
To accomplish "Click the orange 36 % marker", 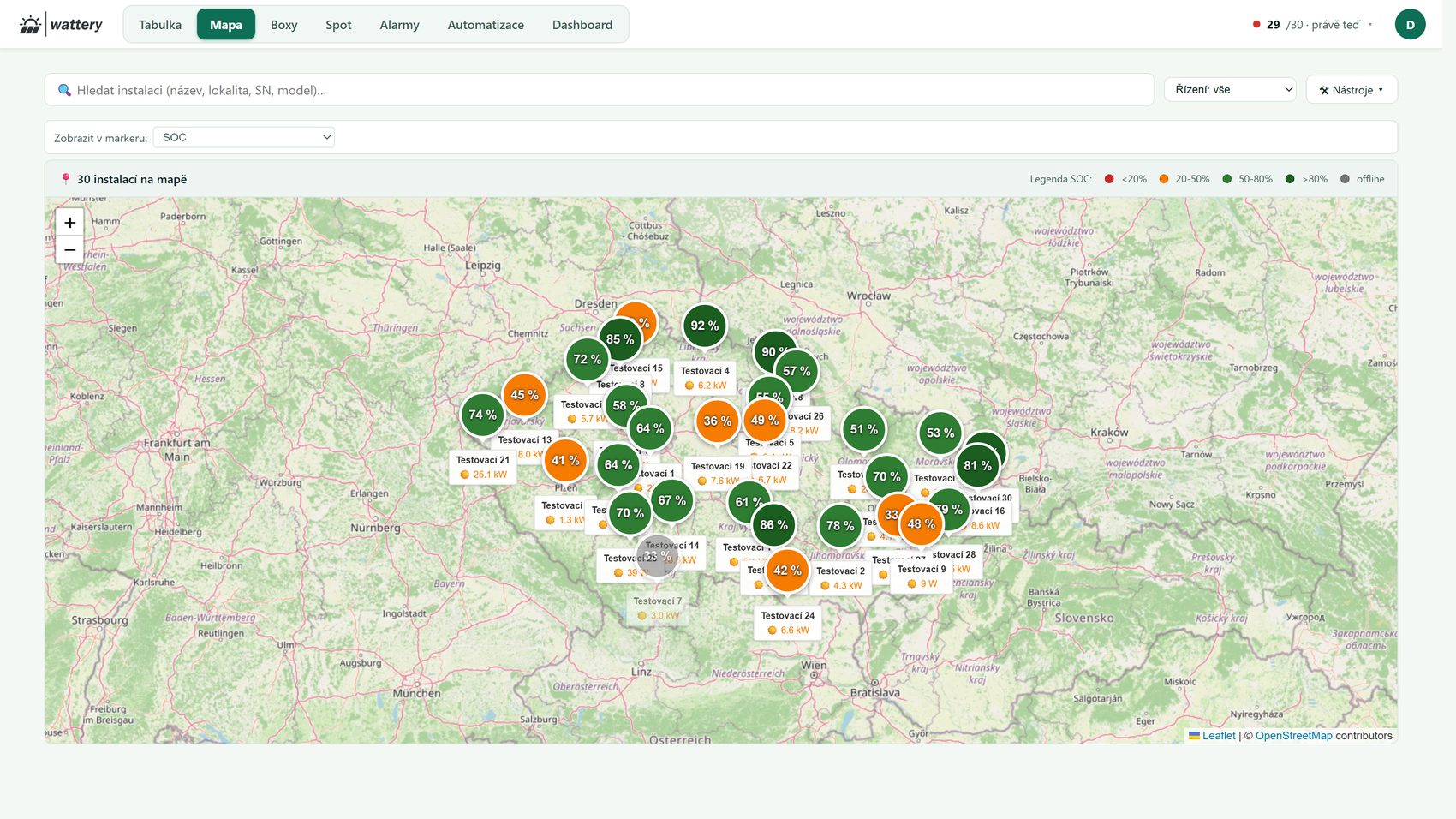I will (x=717, y=421).
